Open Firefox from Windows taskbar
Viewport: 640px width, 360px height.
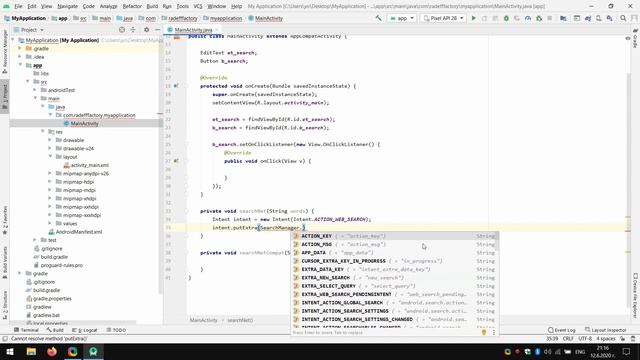pos(52,351)
